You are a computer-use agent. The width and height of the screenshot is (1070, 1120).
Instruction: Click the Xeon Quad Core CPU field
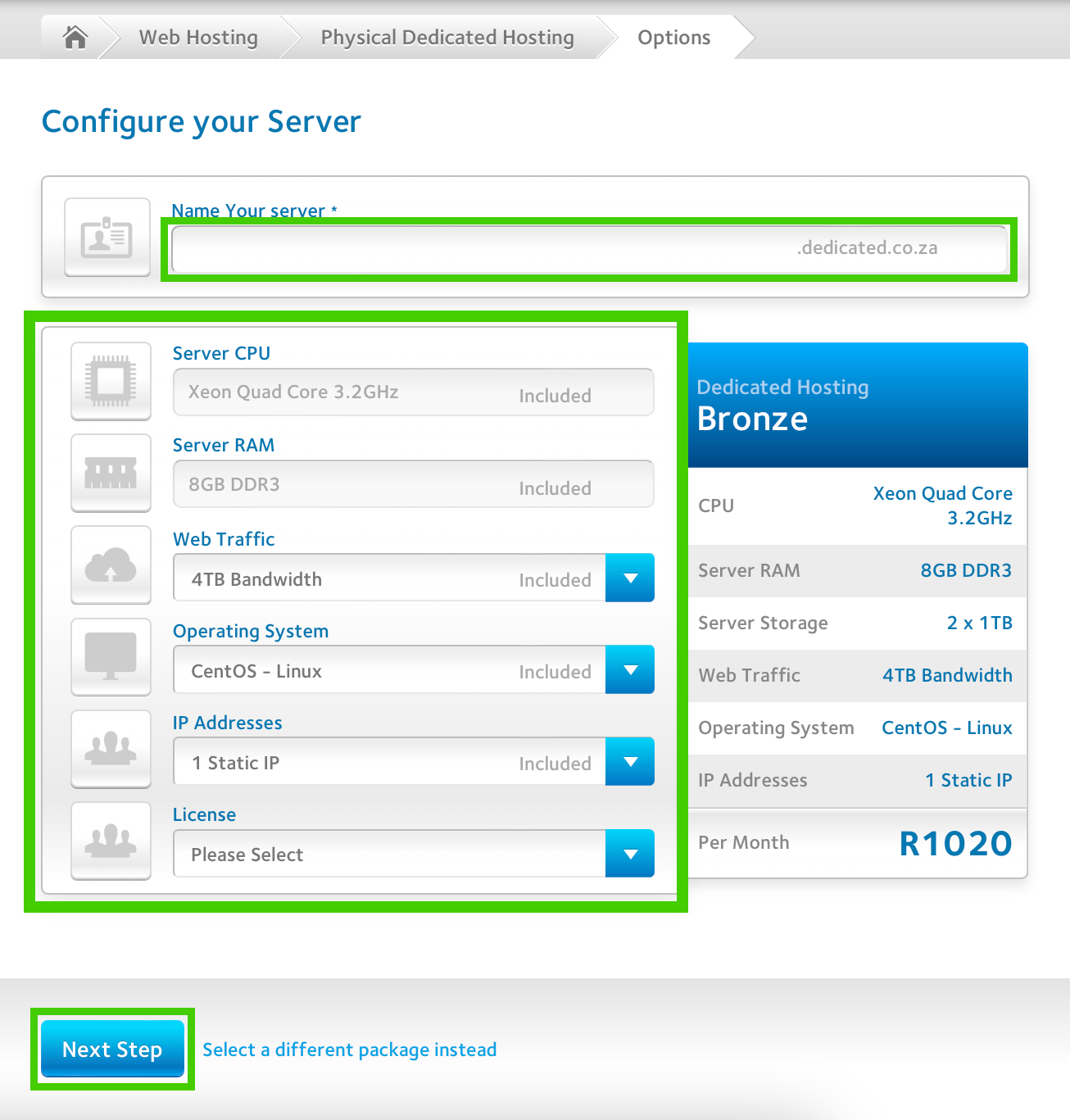[413, 392]
